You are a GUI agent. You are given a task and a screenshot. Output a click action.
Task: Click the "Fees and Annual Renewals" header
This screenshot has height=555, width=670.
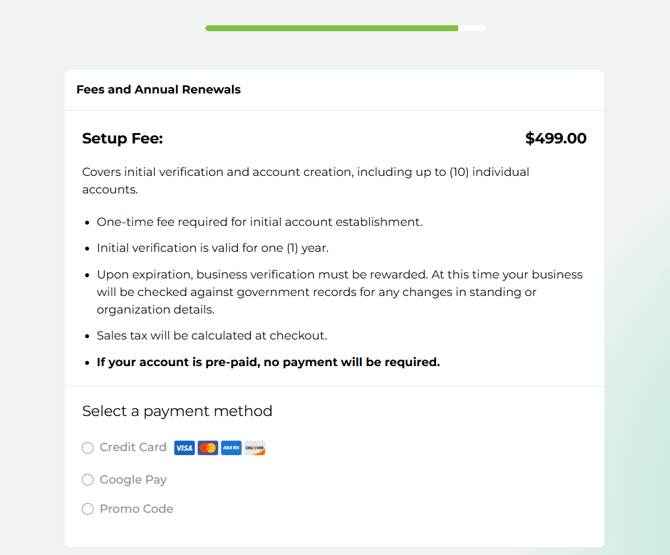pyautogui.click(x=158, y=90)
